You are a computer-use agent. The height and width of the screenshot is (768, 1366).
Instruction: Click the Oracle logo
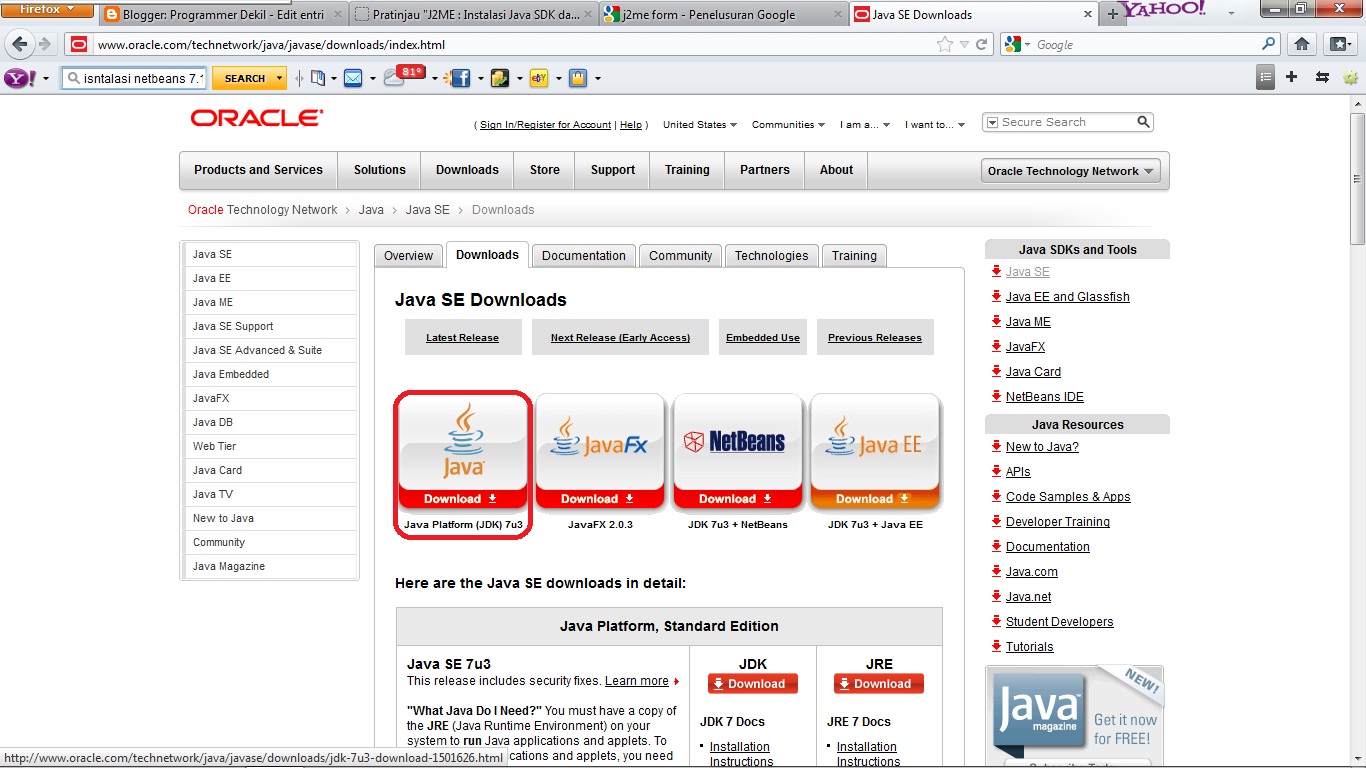coord(257,118)
